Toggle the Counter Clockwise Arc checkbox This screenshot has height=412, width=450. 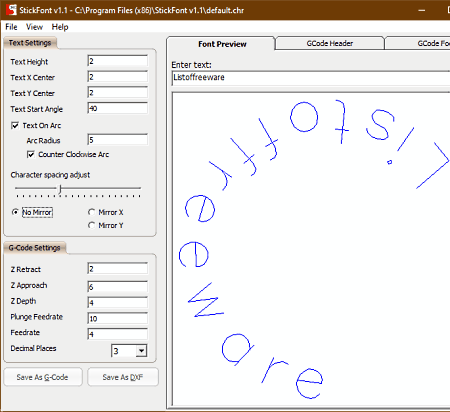31,155
